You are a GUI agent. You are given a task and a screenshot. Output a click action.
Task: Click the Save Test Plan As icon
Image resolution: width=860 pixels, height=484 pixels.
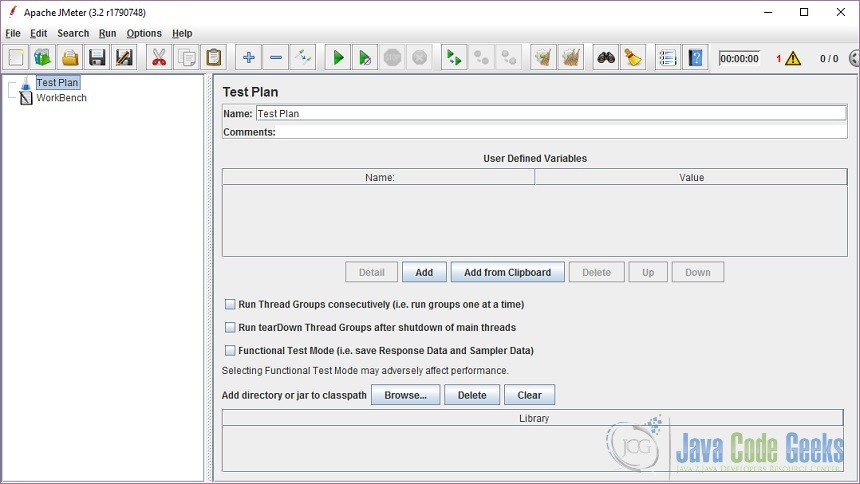click(x=124, y=57)
